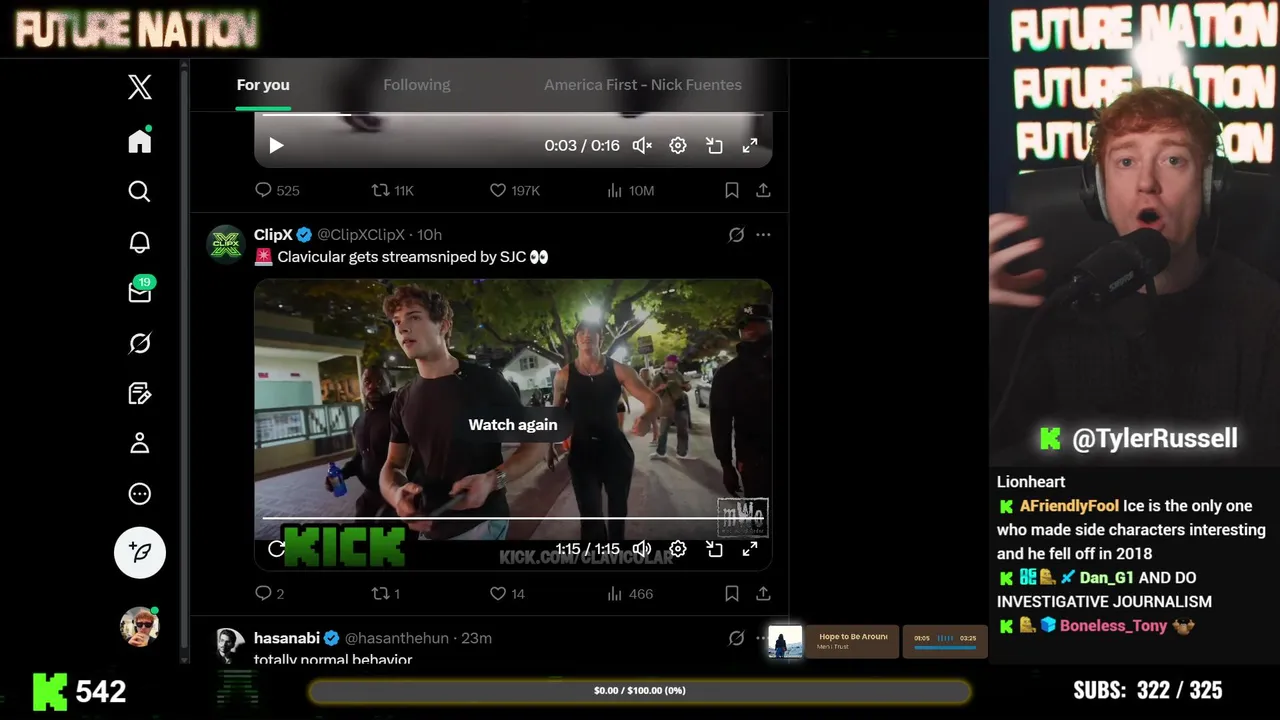Open Notifications bell icon
This screenshot has height=720, width=1280.
click(140, 242)
